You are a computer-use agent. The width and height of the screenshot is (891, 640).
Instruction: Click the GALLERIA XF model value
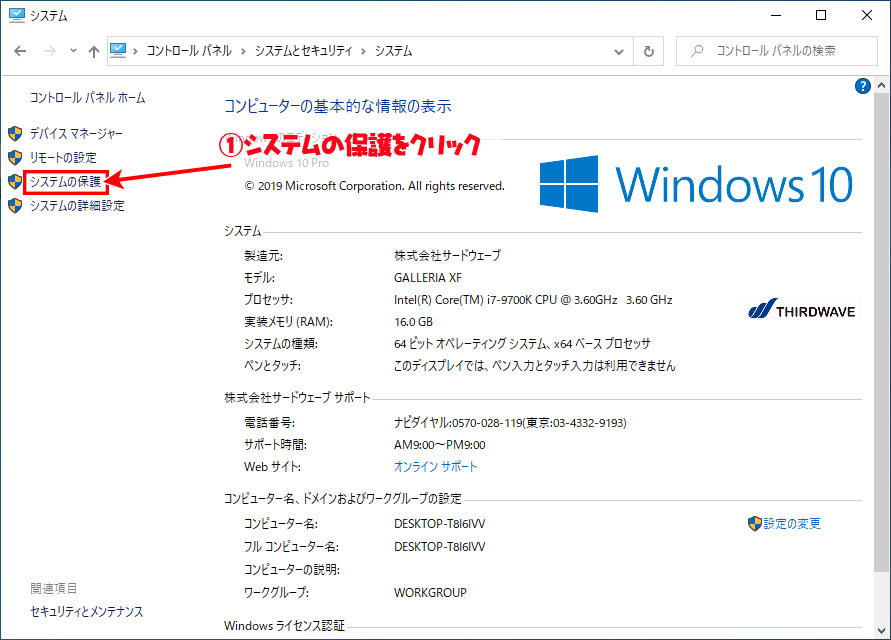[428, 278]
